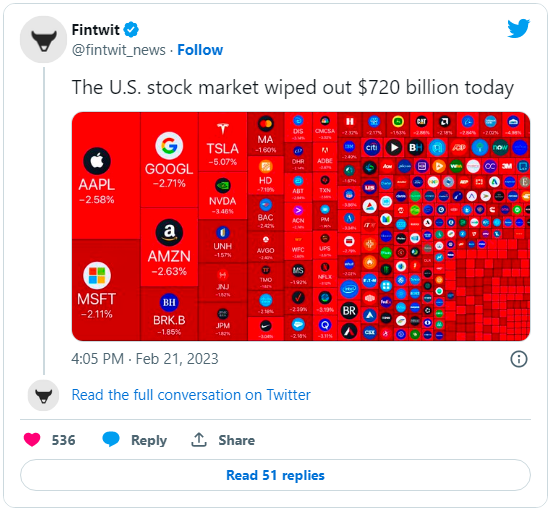This screenshot has width=550, height=511.
Task: Click the Reply button label
Action: pyautogui.click(x=149, y=440)
